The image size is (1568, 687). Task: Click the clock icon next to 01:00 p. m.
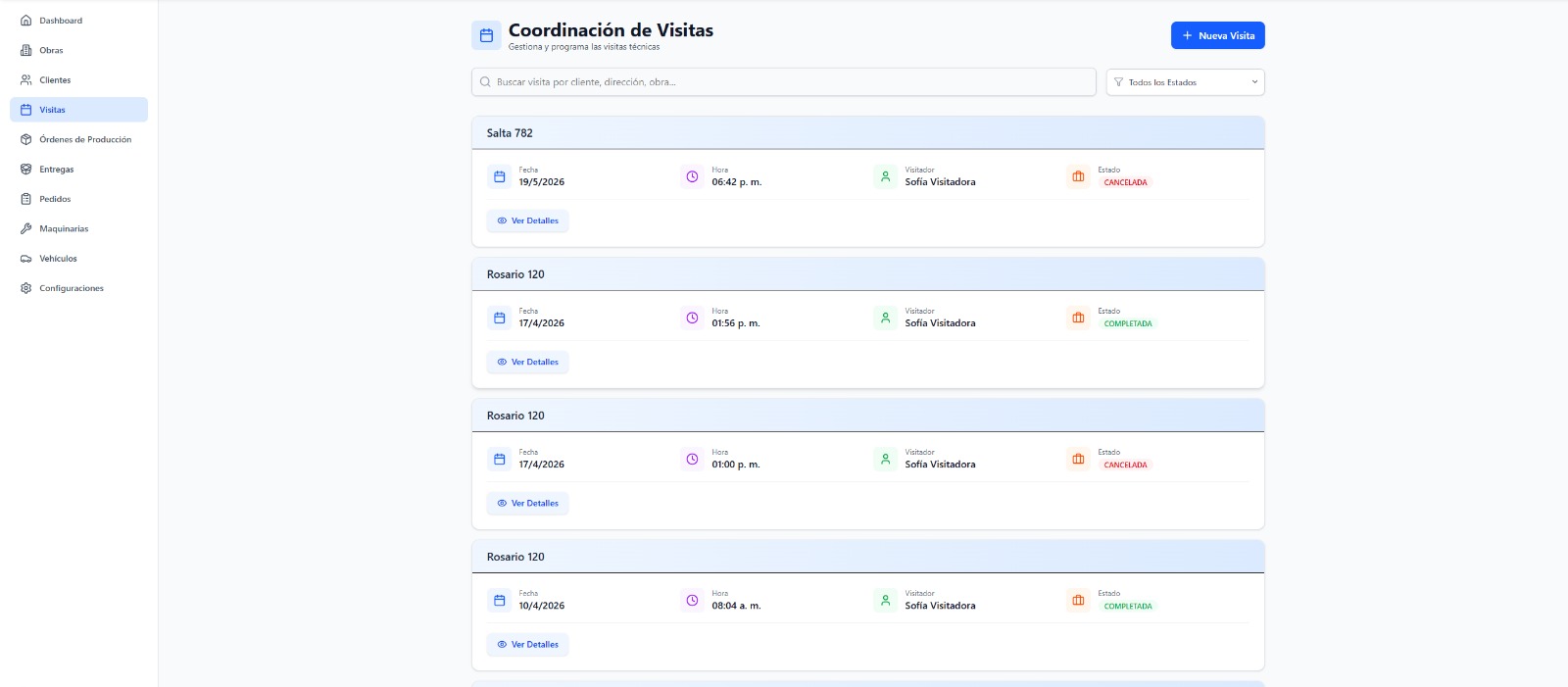point(692,459)
